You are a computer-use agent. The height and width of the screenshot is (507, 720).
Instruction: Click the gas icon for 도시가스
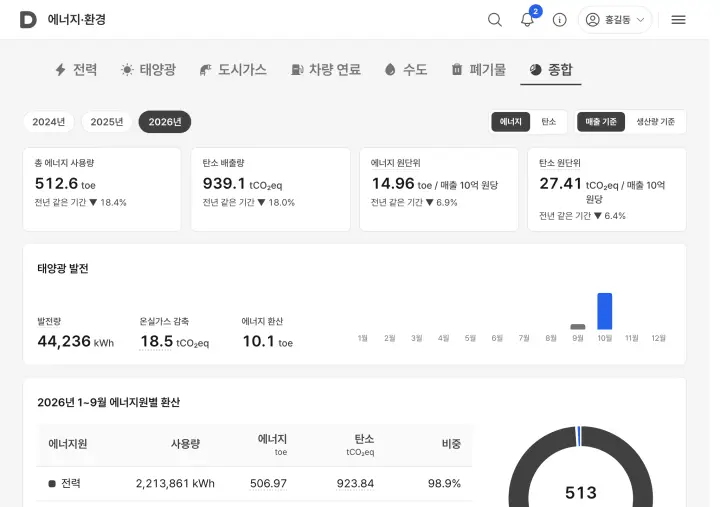point(205,70)
